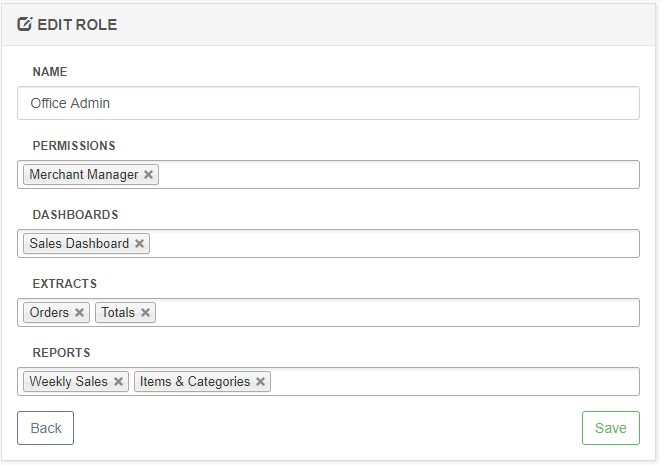Remove the Merchant Manager permission tag
This screenshot has height=465, width=663.
(x=148, y=175)
